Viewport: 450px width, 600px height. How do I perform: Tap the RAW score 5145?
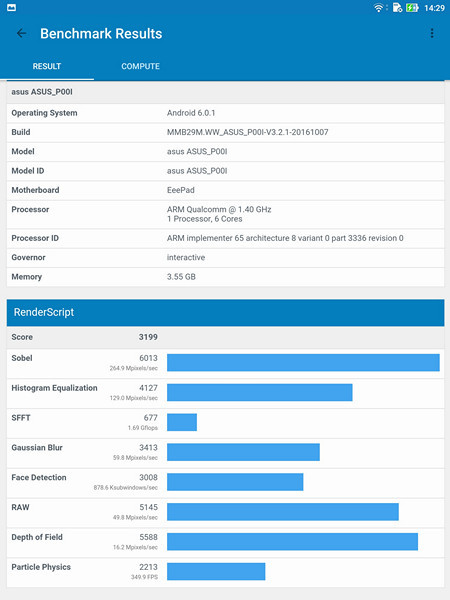pyautogui.click(x=148, y=507)
